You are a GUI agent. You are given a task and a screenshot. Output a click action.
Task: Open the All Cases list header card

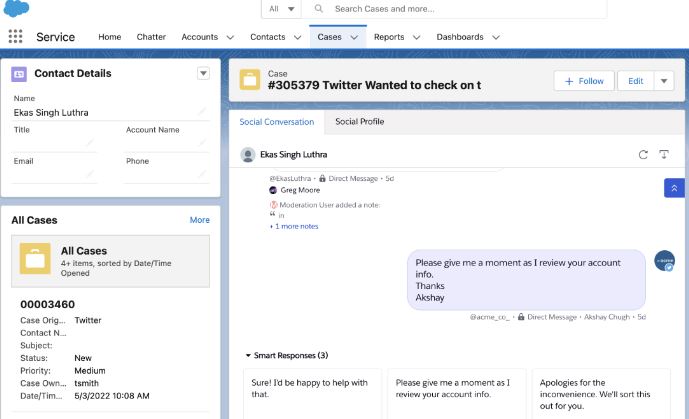pos(110,261)
